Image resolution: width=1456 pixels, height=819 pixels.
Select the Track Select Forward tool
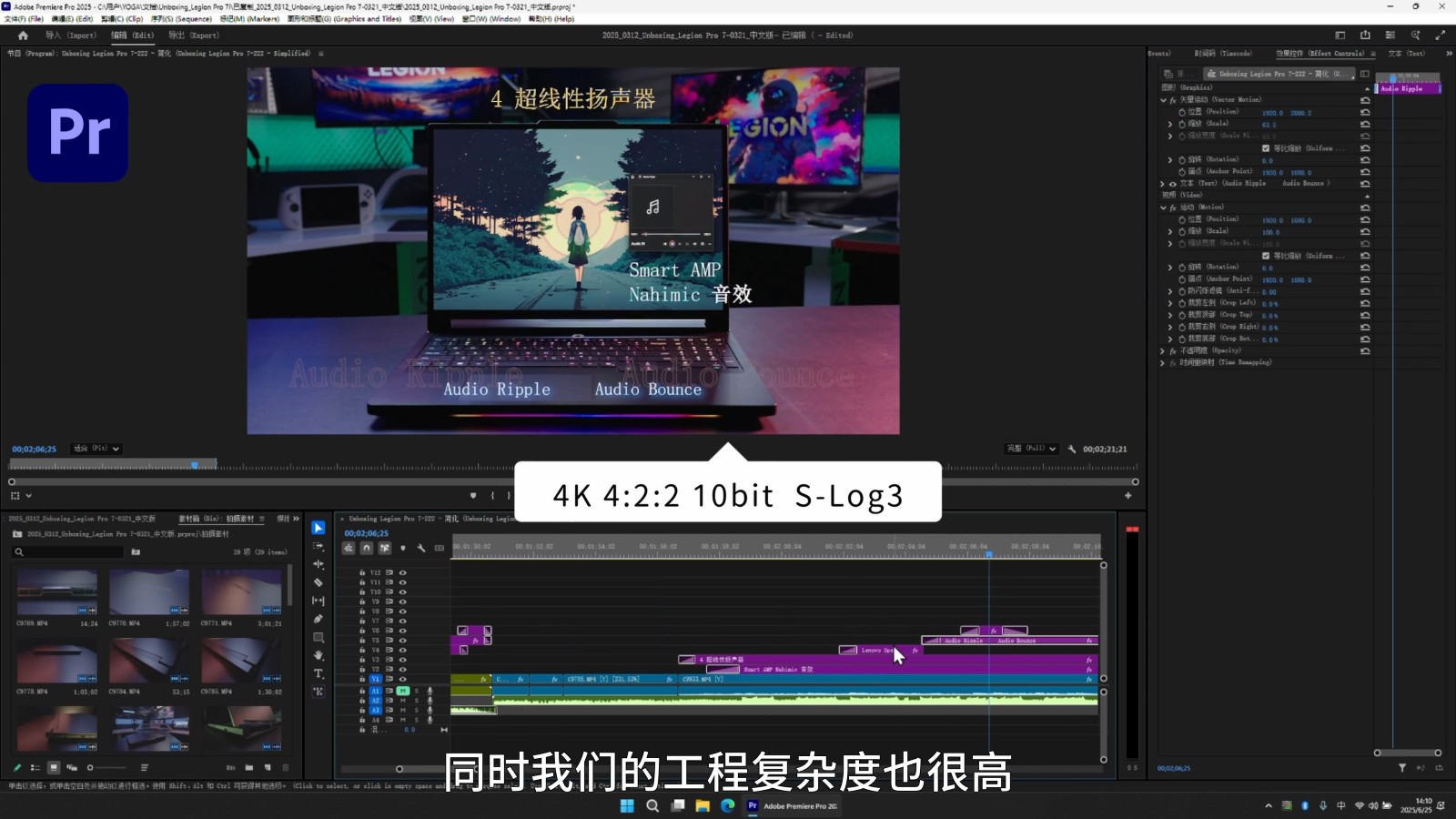(x=318, y=546)
